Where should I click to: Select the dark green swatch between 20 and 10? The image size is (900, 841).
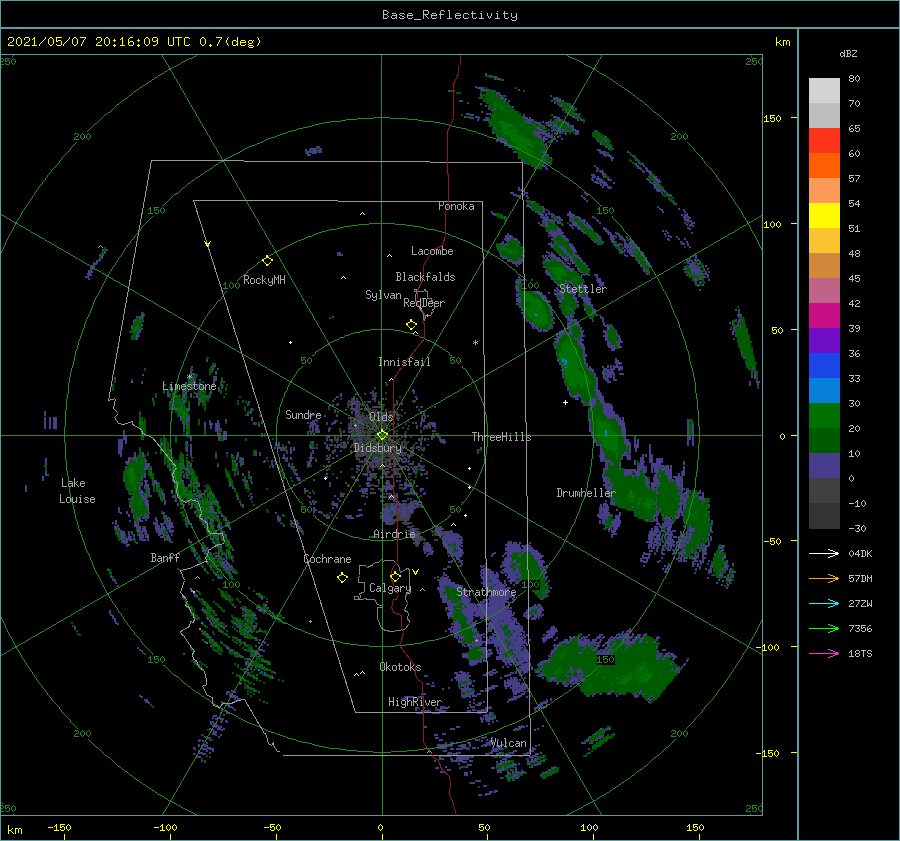click(x=824, y=440)
